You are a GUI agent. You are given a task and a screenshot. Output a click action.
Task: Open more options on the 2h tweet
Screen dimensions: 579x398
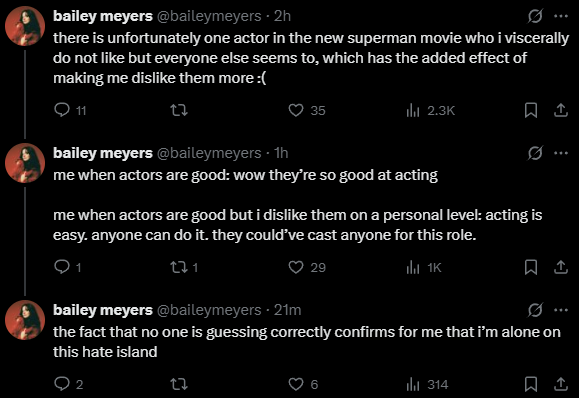(561, 16)
